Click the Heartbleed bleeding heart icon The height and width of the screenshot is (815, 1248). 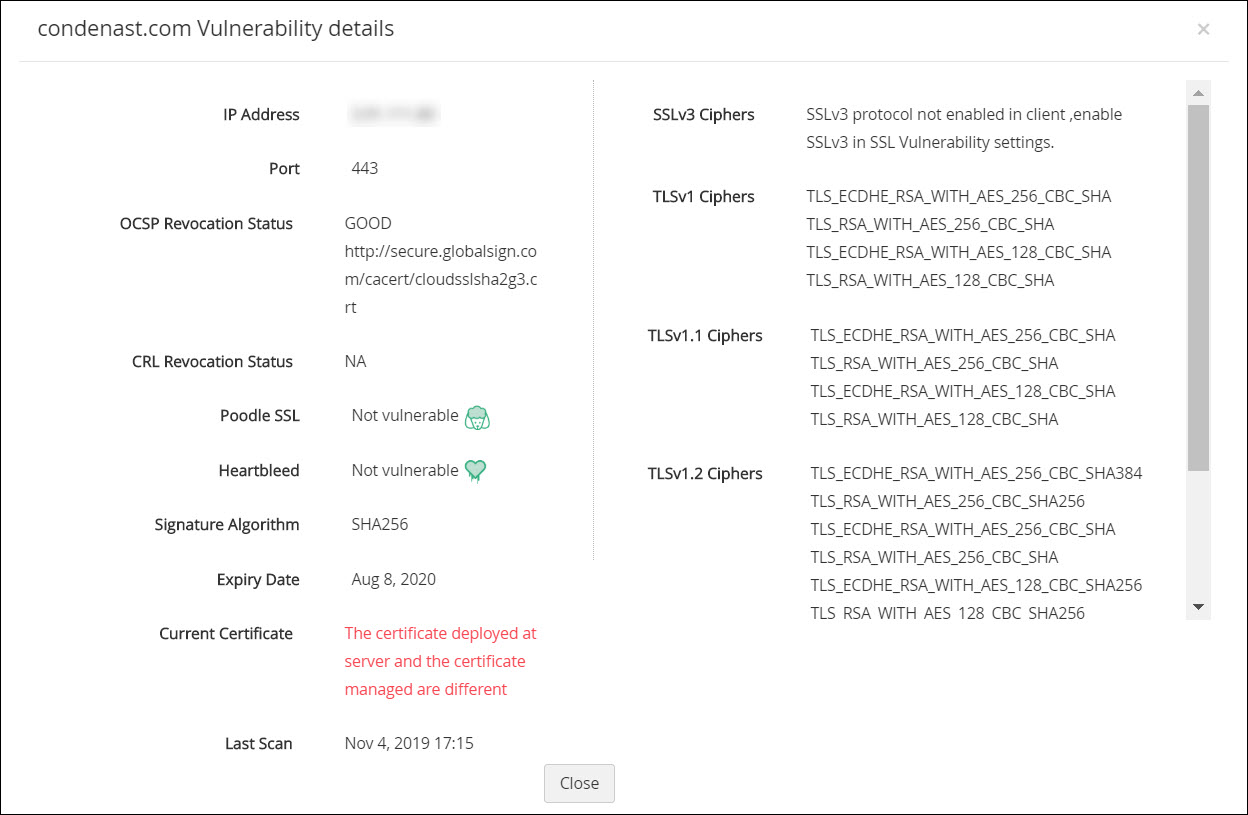[x=476, y=471]
